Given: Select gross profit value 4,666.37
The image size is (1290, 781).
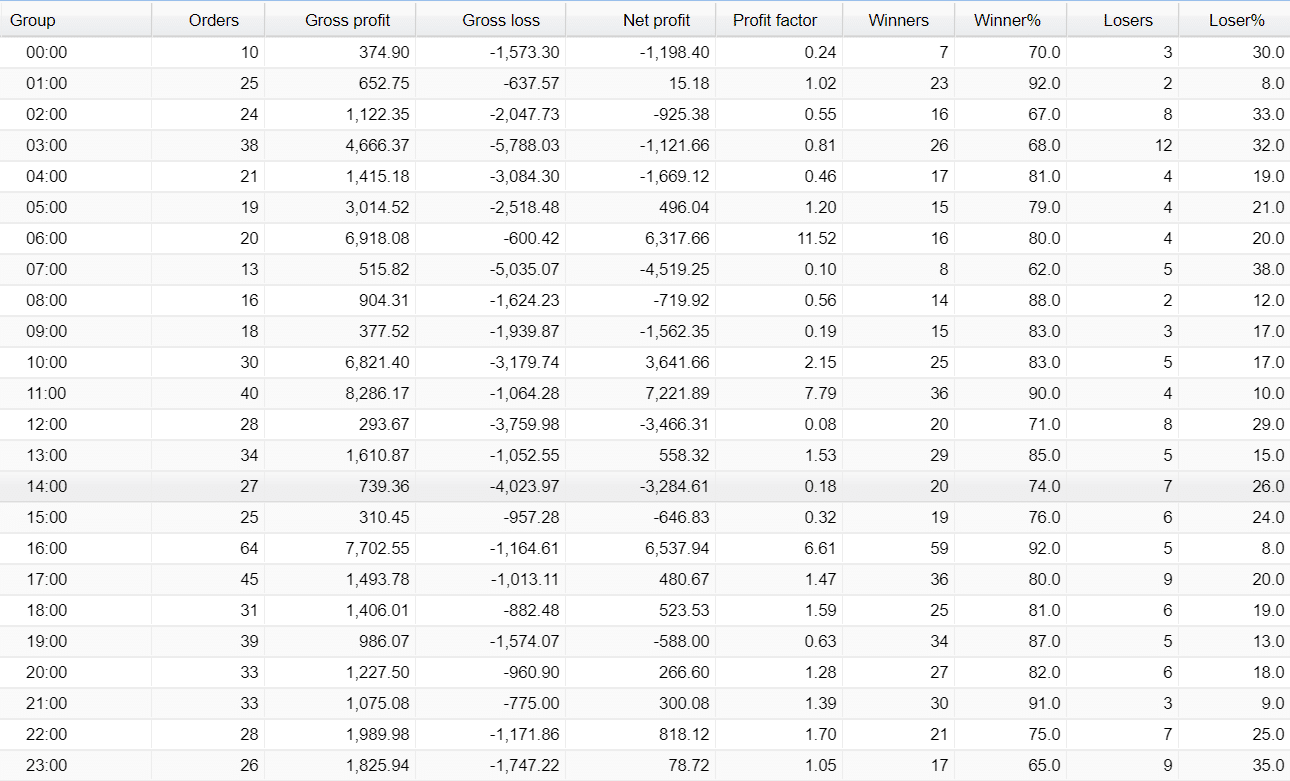Looking at the screenshot, I should [378, 146].
